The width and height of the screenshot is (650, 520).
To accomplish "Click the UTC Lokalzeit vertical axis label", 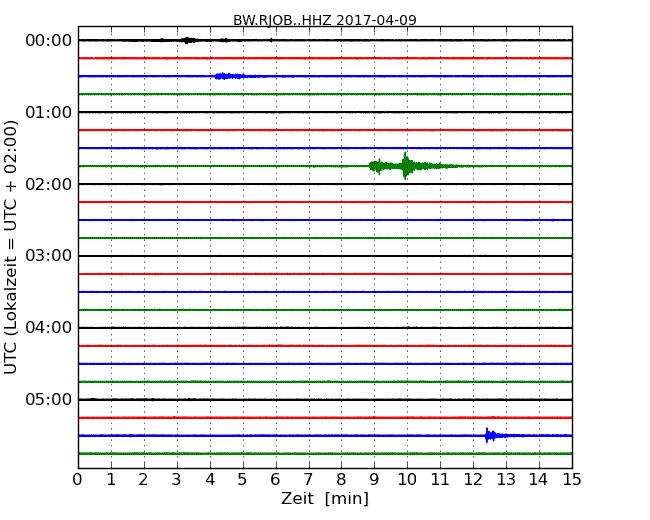I will point(11,247).
